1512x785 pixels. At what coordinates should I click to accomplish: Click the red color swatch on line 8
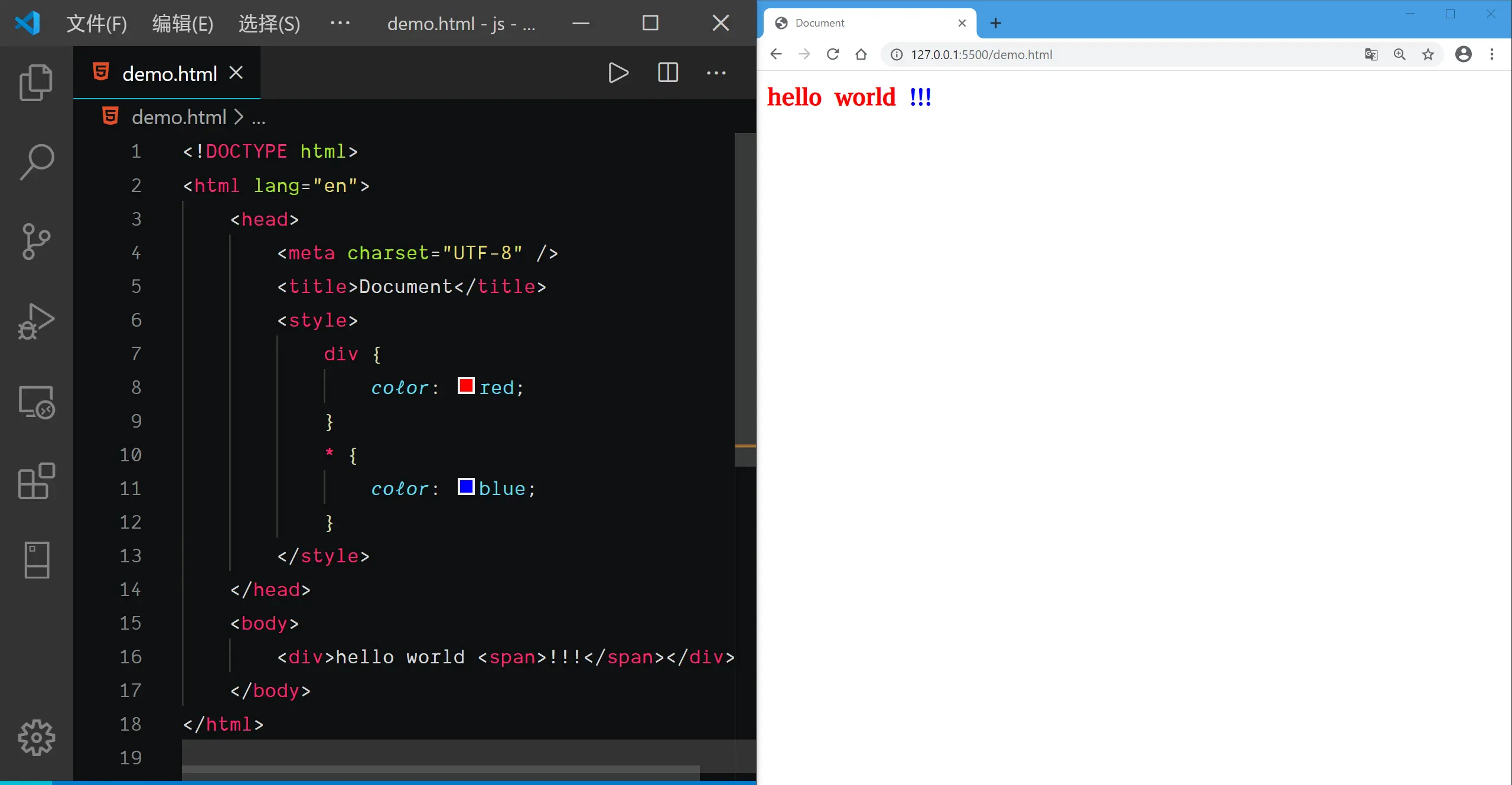coord(466,386)
